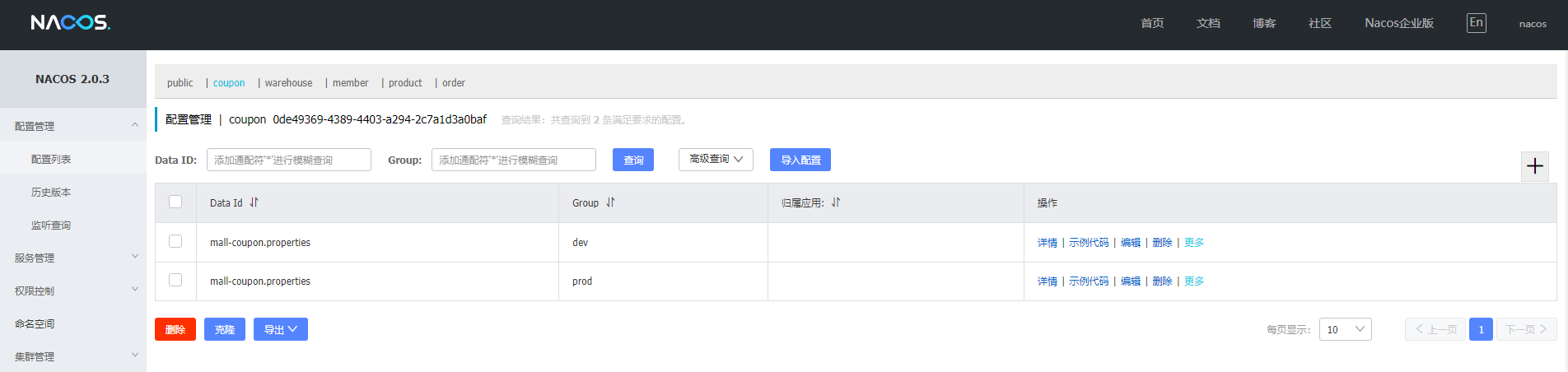Open 文档 in top navigation
The height and width of the screenshot is (372, 1568).
coord(1208,23)
